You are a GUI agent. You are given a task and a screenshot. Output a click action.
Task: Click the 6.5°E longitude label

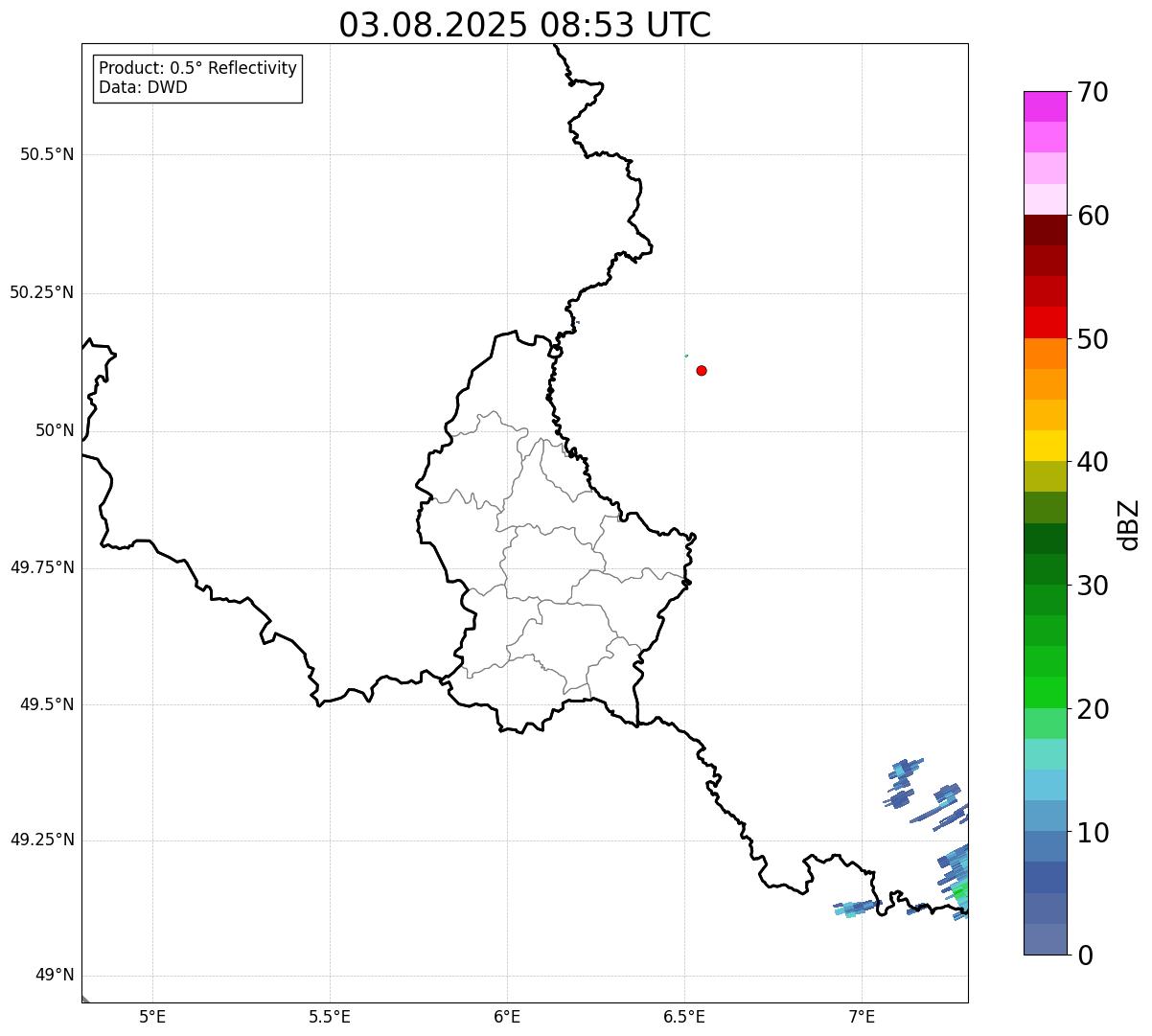click(x=684, y=1017)
